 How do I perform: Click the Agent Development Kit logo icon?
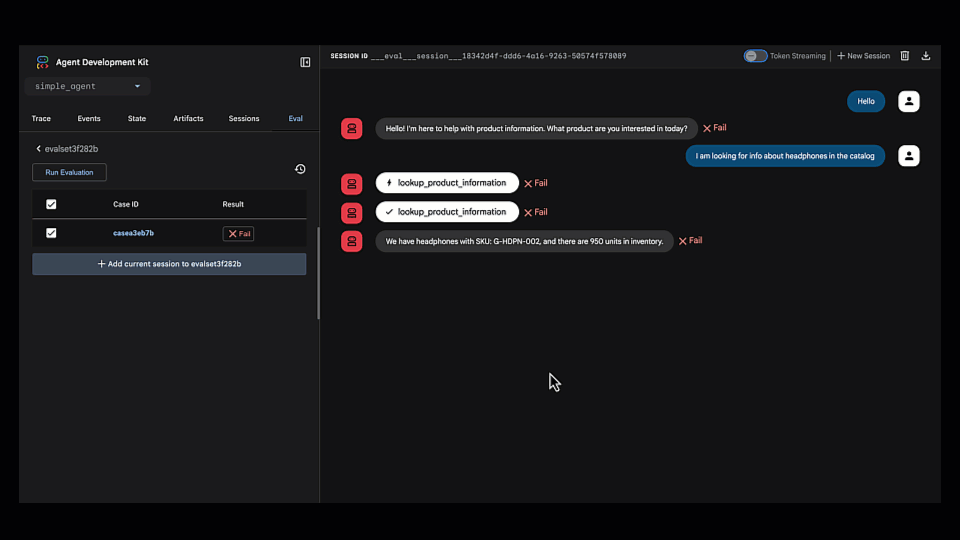click(x=42, y=62)
